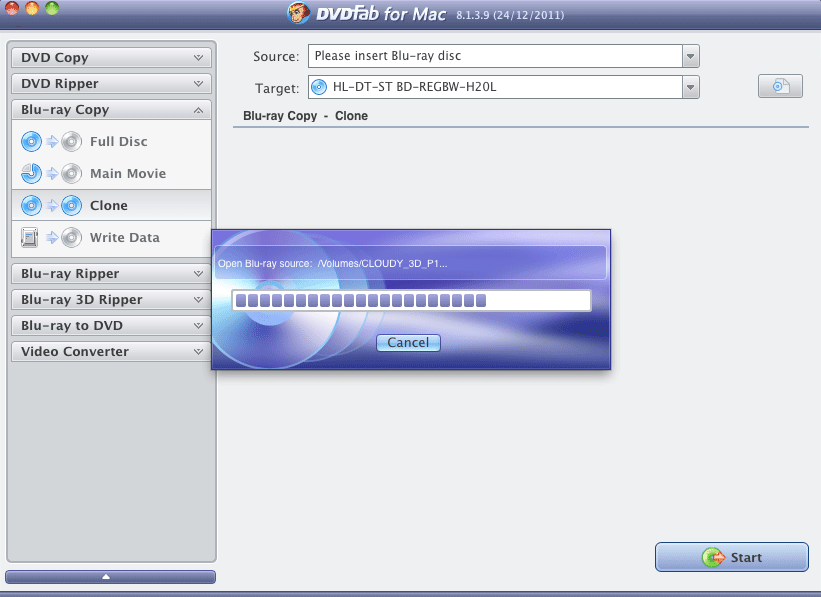
Task: Expand the Video Converter section
Action: point(111,351)
